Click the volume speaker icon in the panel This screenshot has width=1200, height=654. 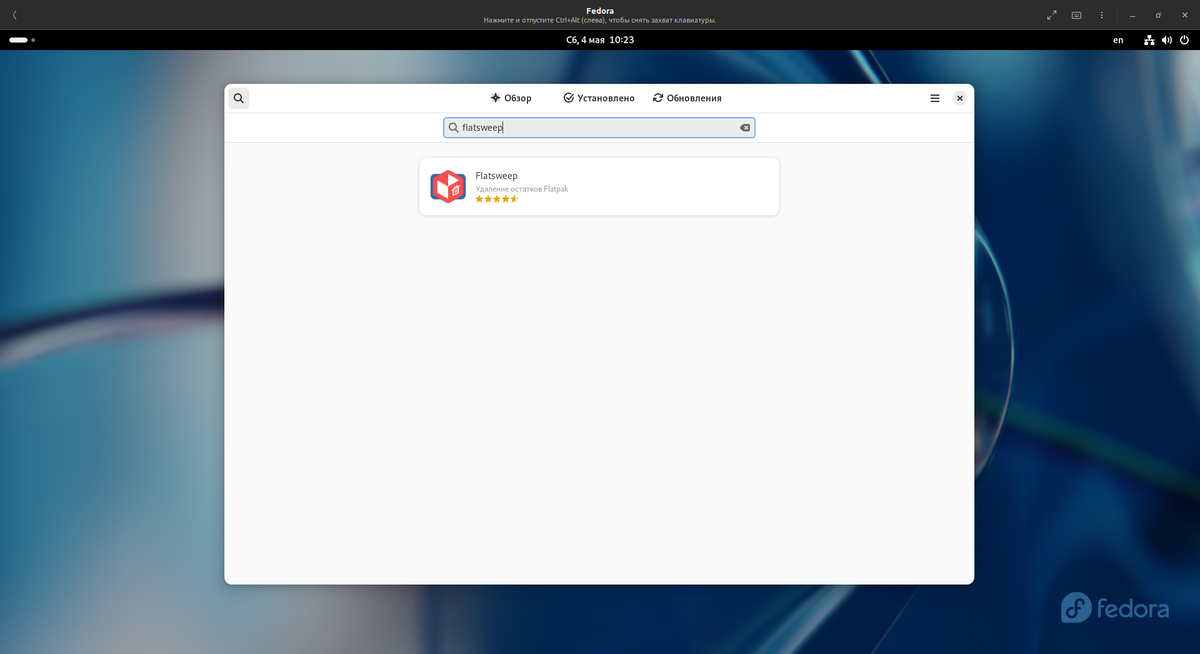click(1169, 40)
